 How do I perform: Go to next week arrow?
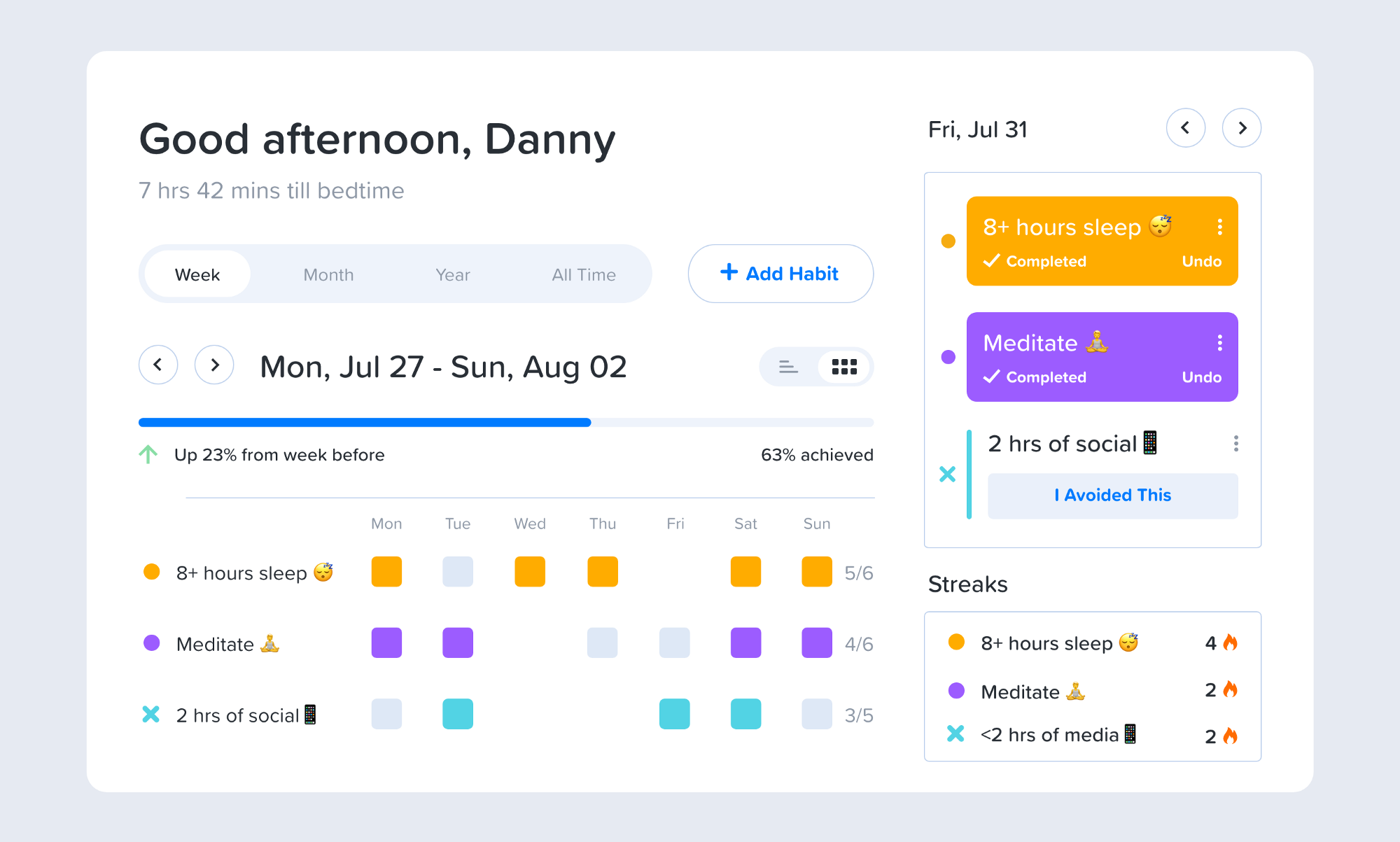point(214,365)
